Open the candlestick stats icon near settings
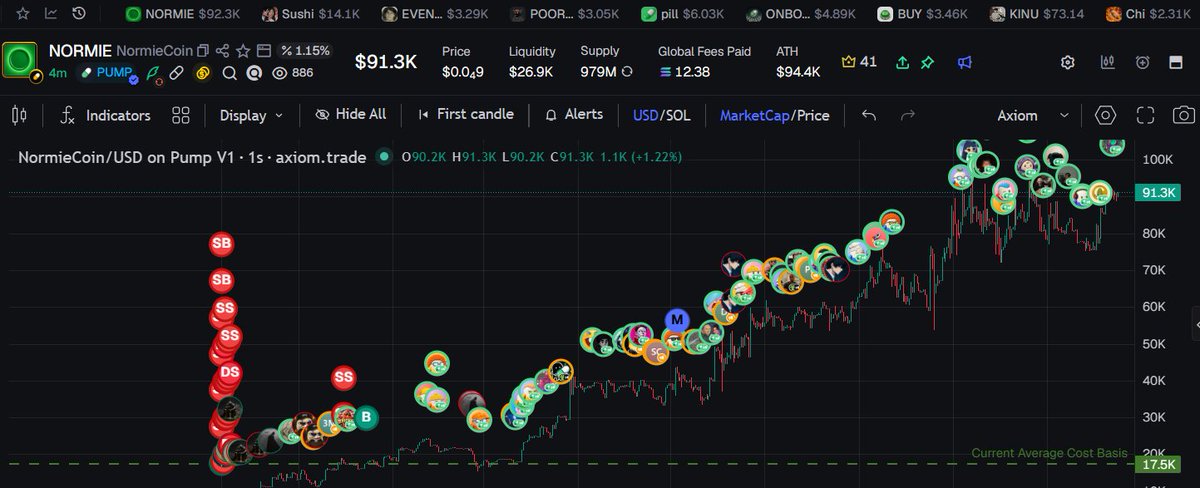1200x488 pixels. 1107,62
